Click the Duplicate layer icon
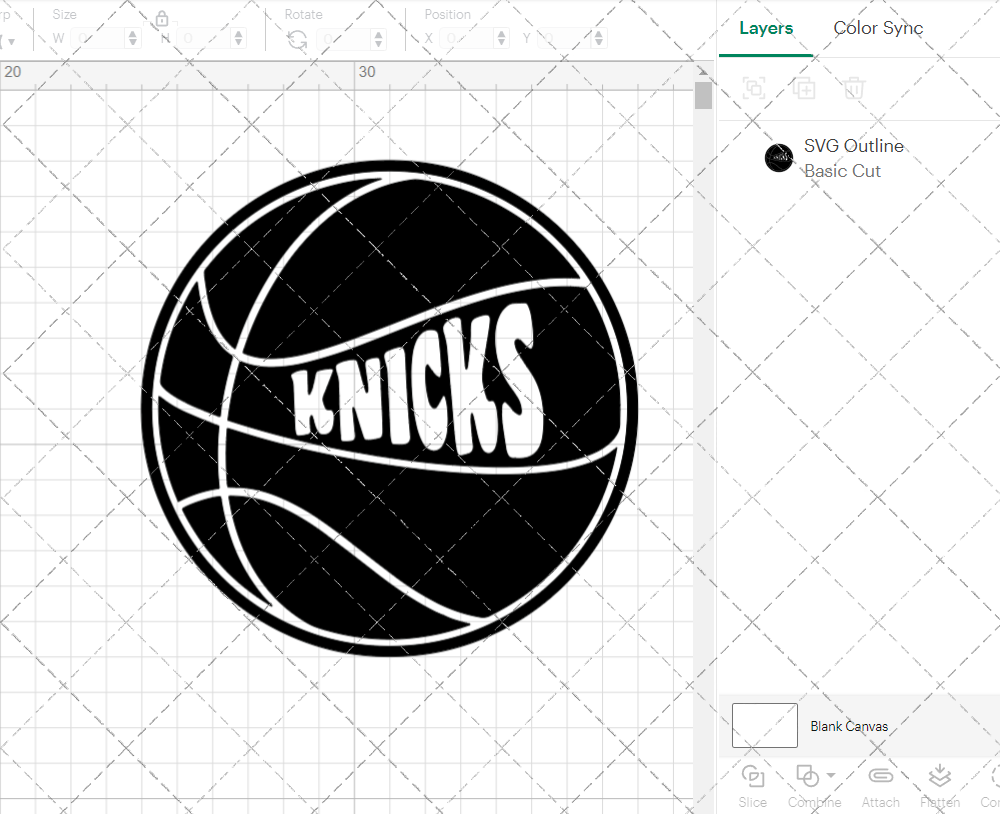Image resolution: width=1000 pixels, height=814 pixels. pyautogui.click(x=804, y=88)
